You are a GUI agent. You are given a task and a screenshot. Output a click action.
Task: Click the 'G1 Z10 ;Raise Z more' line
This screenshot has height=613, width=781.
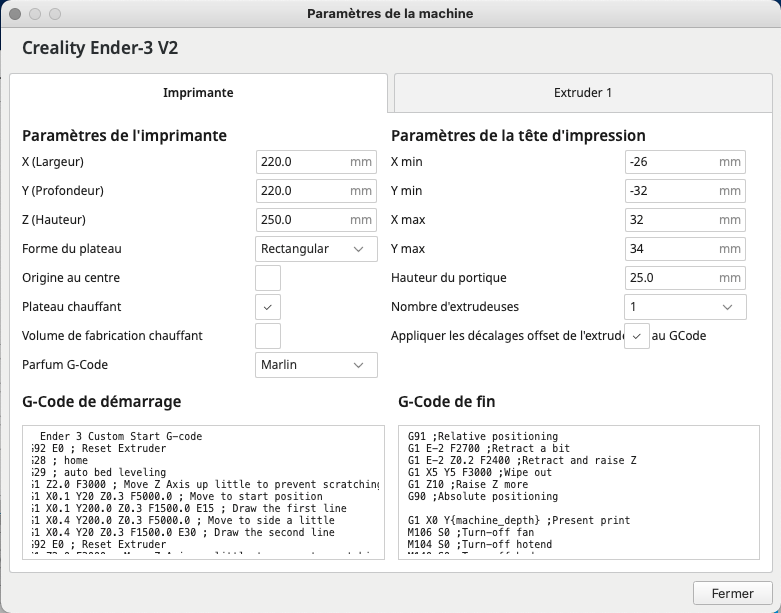[x=468, y=484]
